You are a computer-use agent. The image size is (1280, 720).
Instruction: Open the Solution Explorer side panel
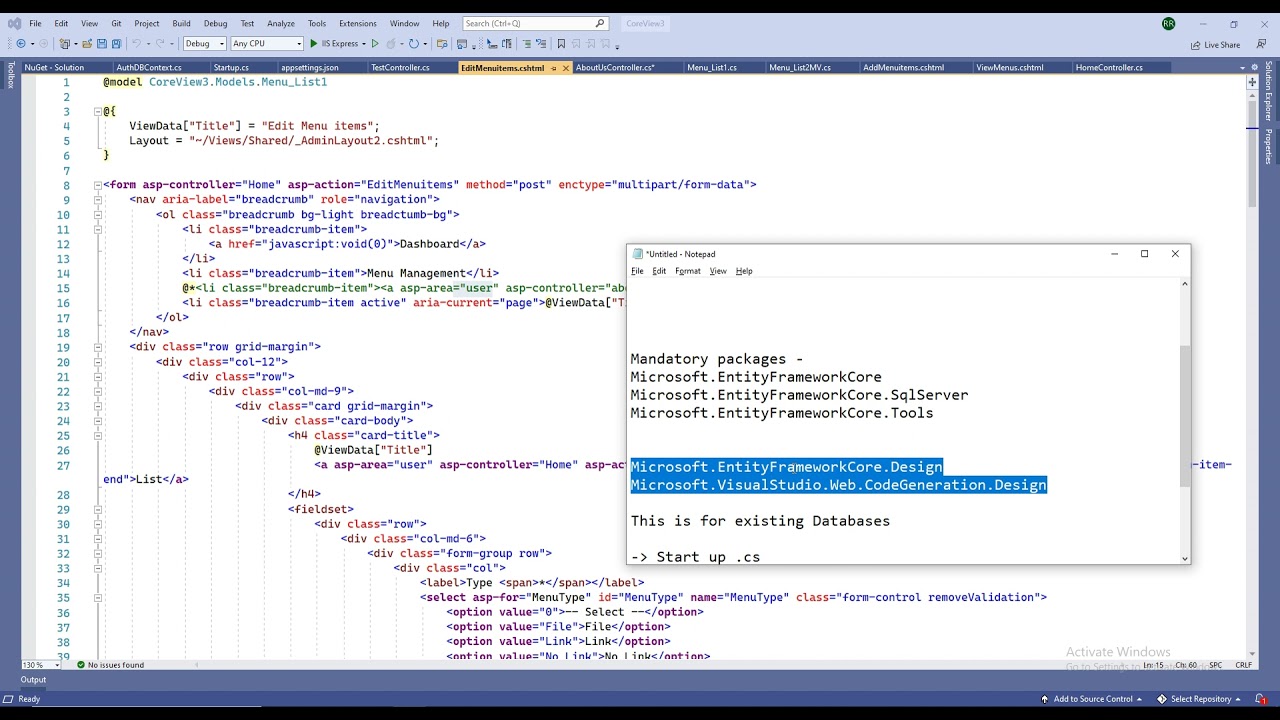(x=1269, y=92)
